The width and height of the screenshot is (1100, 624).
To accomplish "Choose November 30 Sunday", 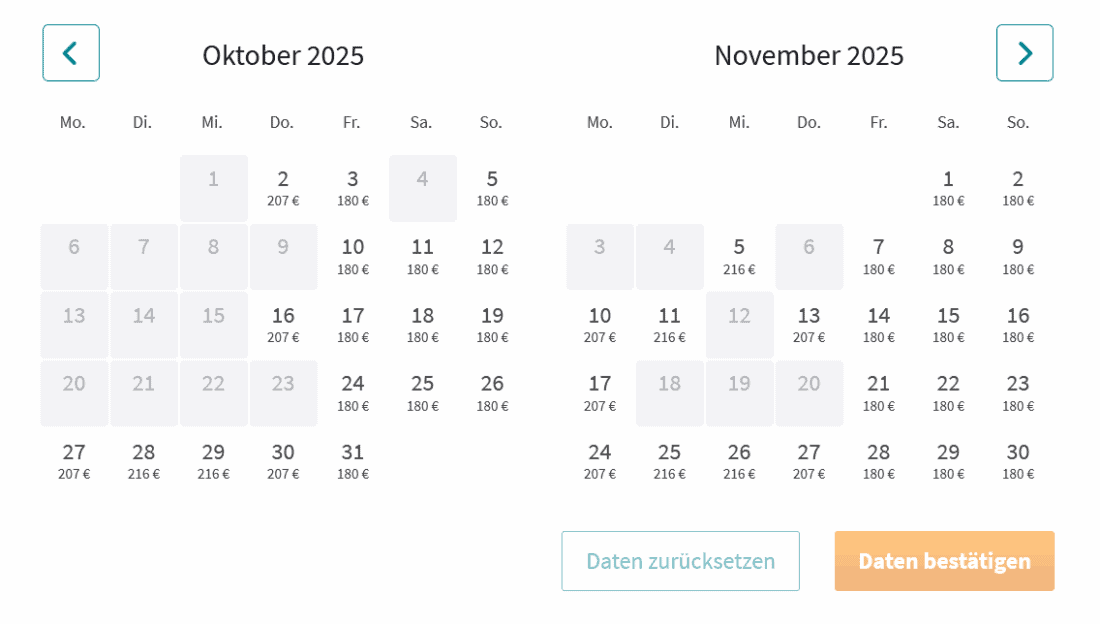I will (1018, 461).
